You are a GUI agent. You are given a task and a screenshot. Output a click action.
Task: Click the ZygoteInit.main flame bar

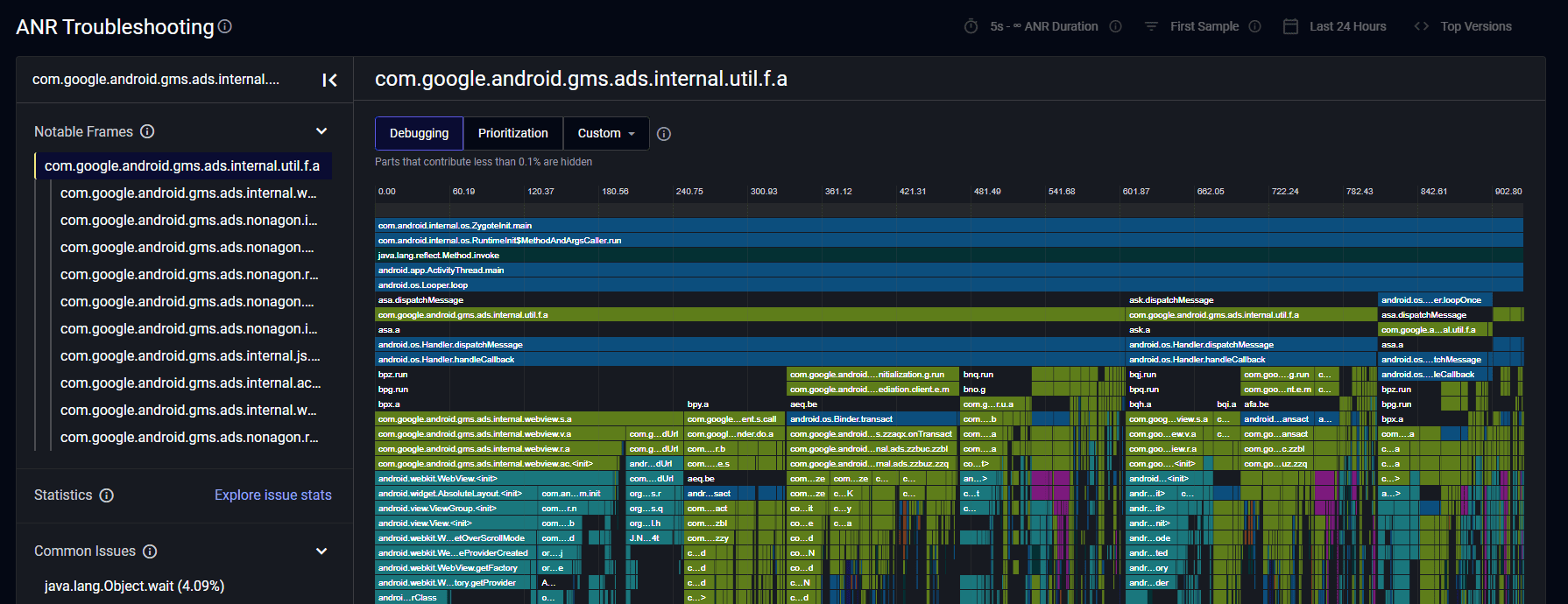coord(949,226)
